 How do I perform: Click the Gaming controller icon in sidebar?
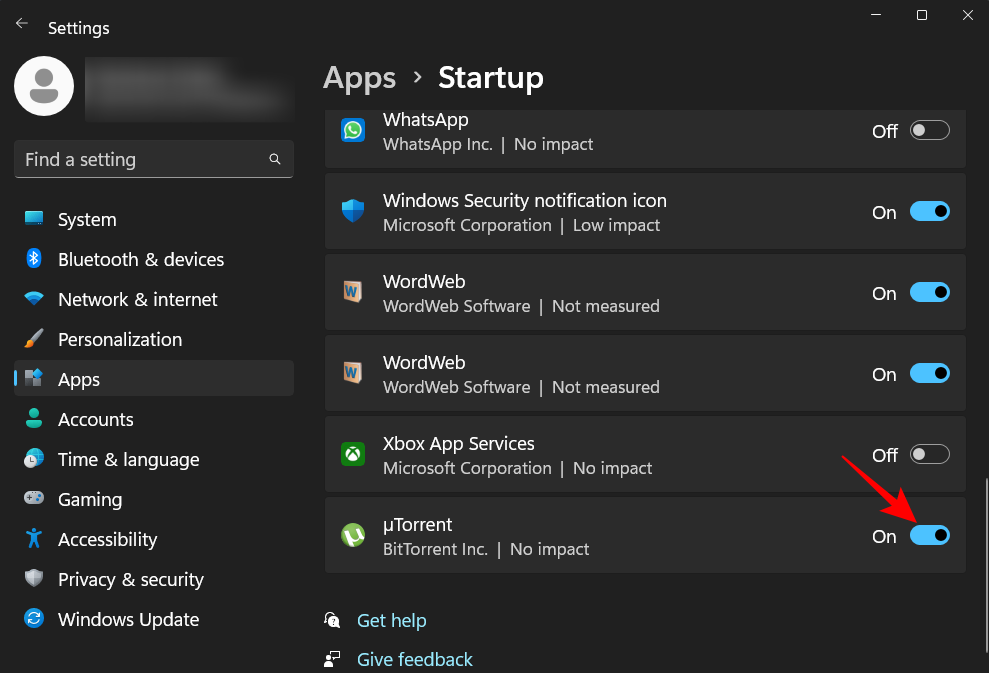33,499
